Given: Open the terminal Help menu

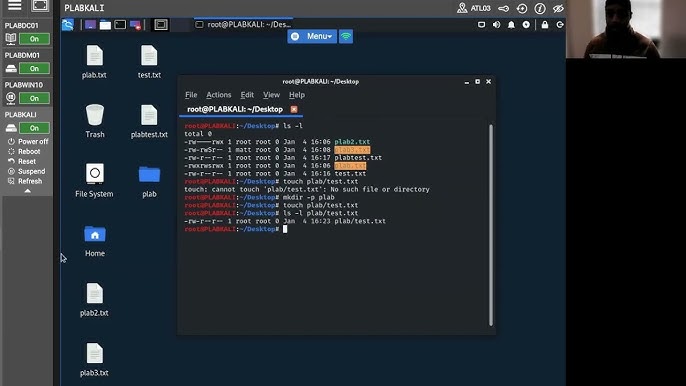Looking at the screenshot, I should click(297, 95).
